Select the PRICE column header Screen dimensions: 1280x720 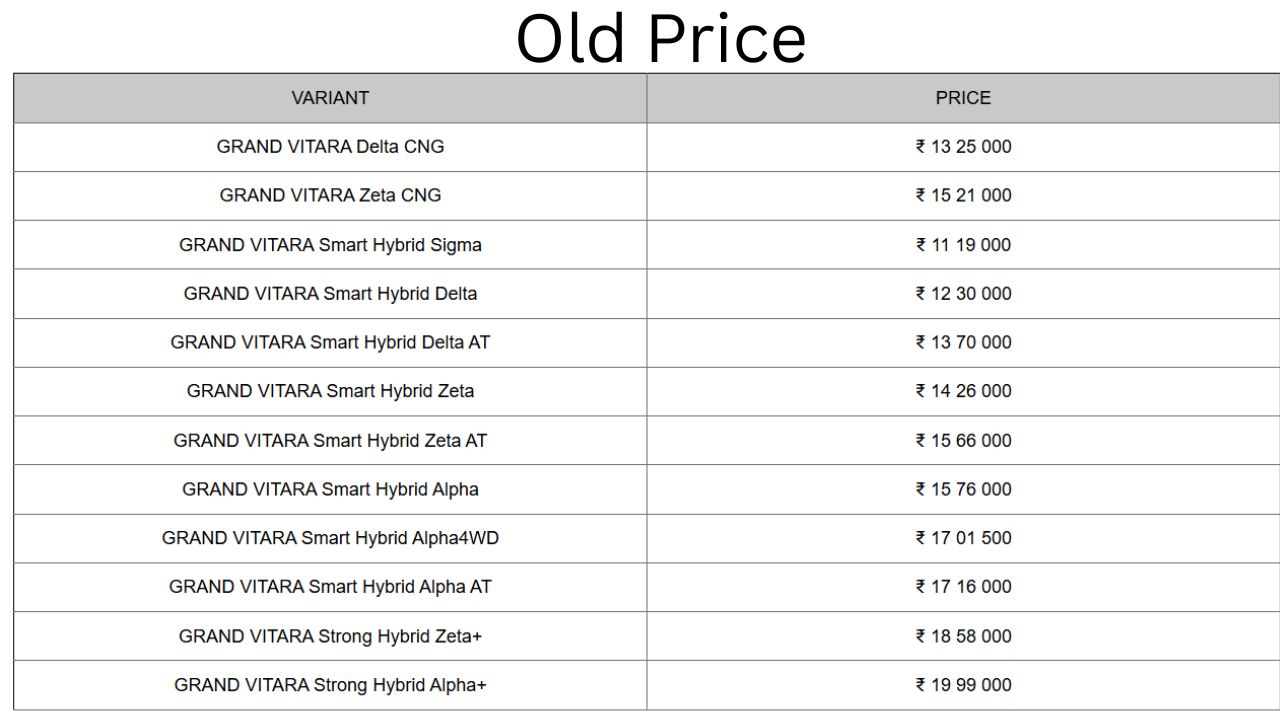(x=963, y=98)
